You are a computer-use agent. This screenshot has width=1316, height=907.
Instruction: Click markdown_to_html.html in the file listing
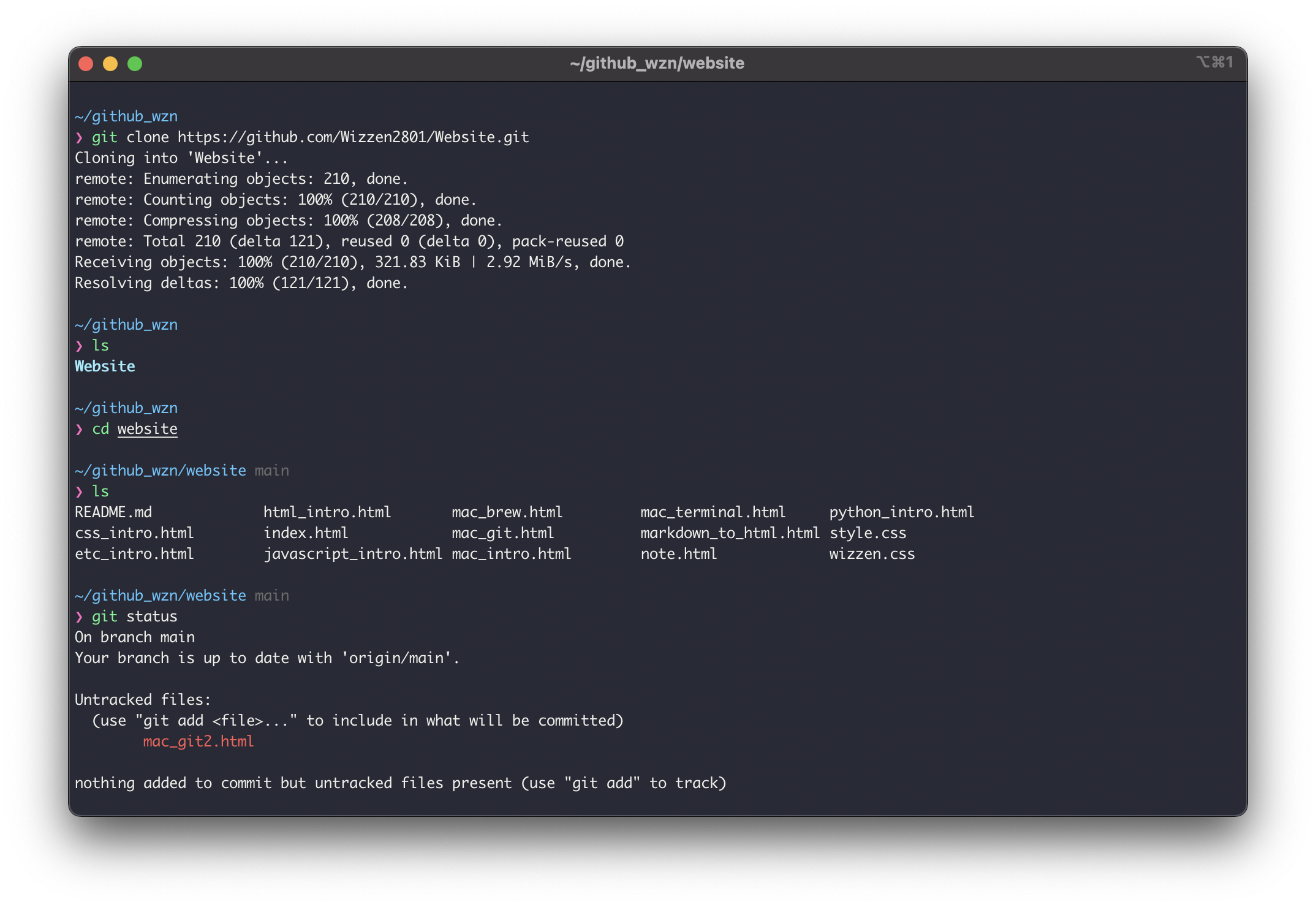point(730,533)
